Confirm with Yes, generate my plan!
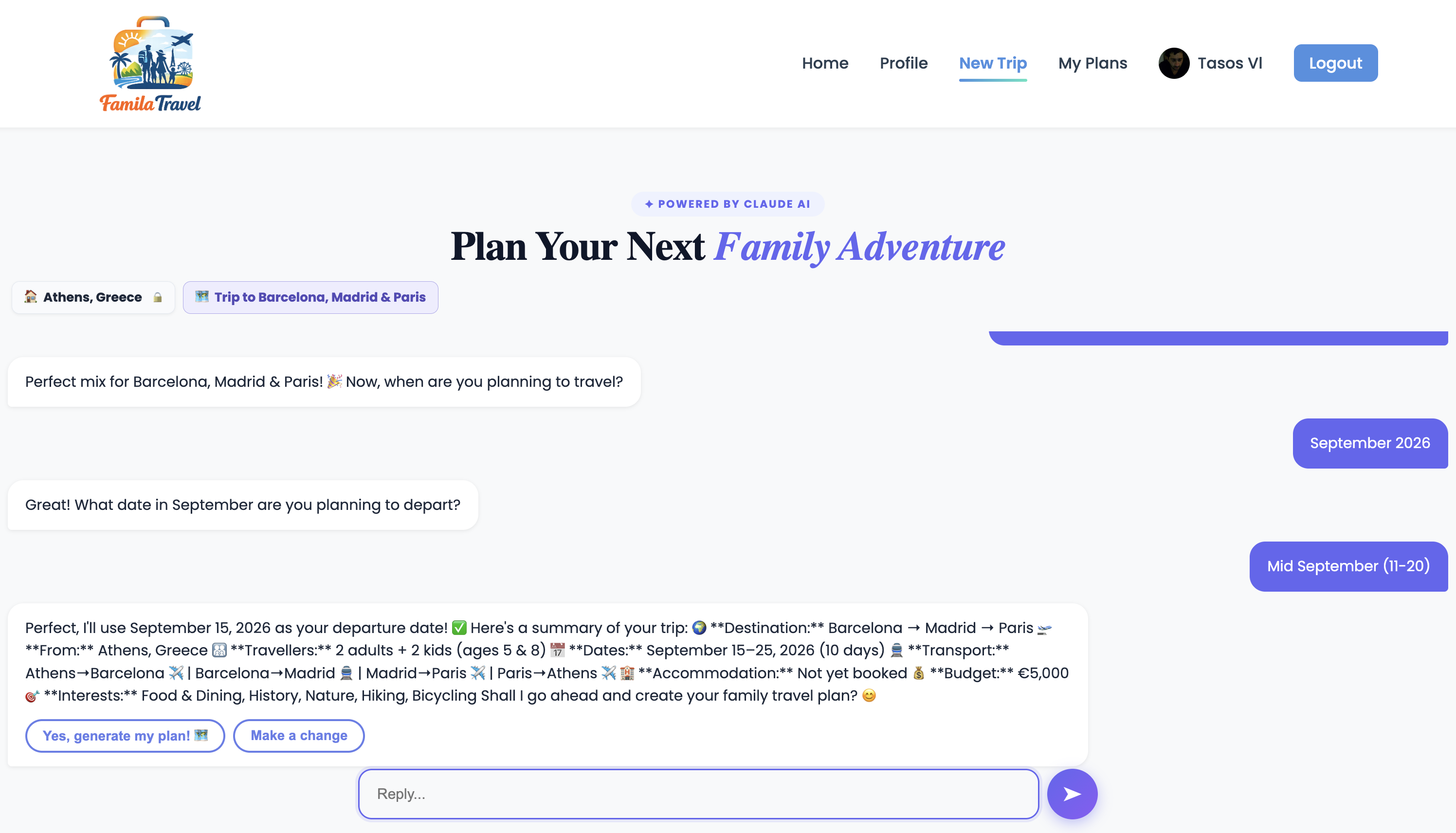 (x=125, y=736)
